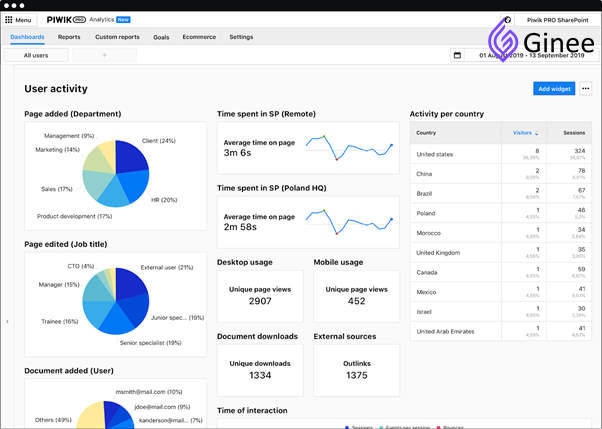Expand the left sidebar chevron
Screen dimensions: 602x429
(x=7, y=321)
